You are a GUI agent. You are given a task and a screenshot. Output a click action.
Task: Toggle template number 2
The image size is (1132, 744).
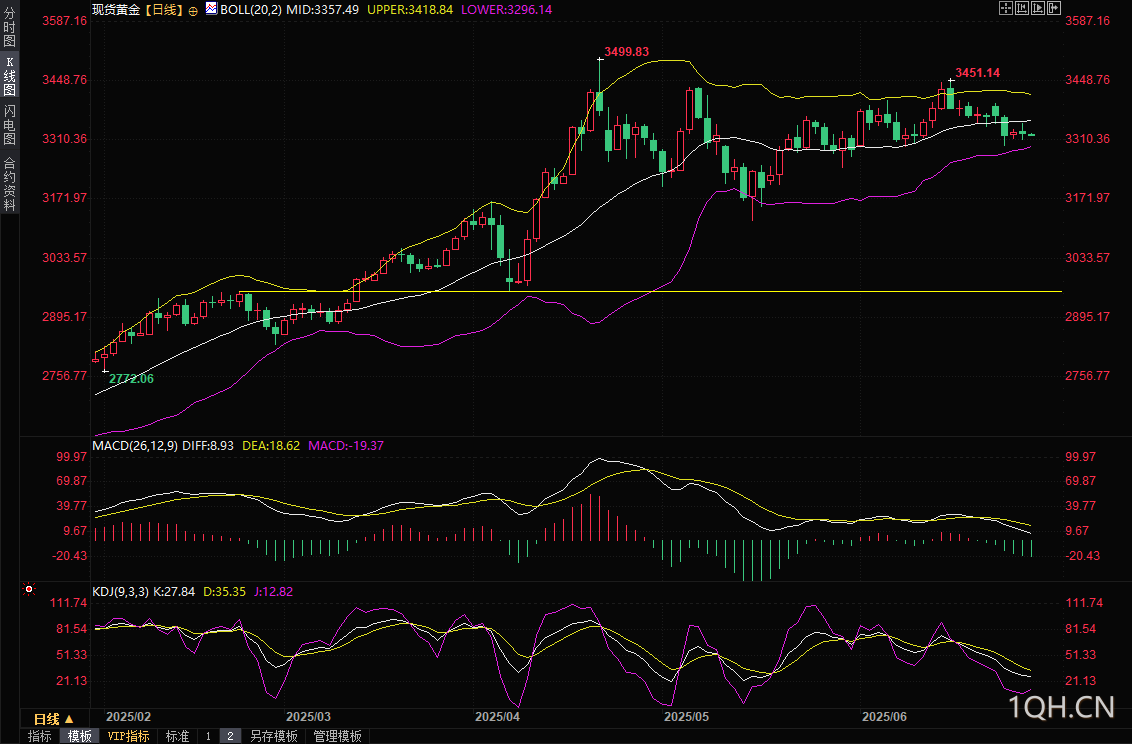click(230, 736)
